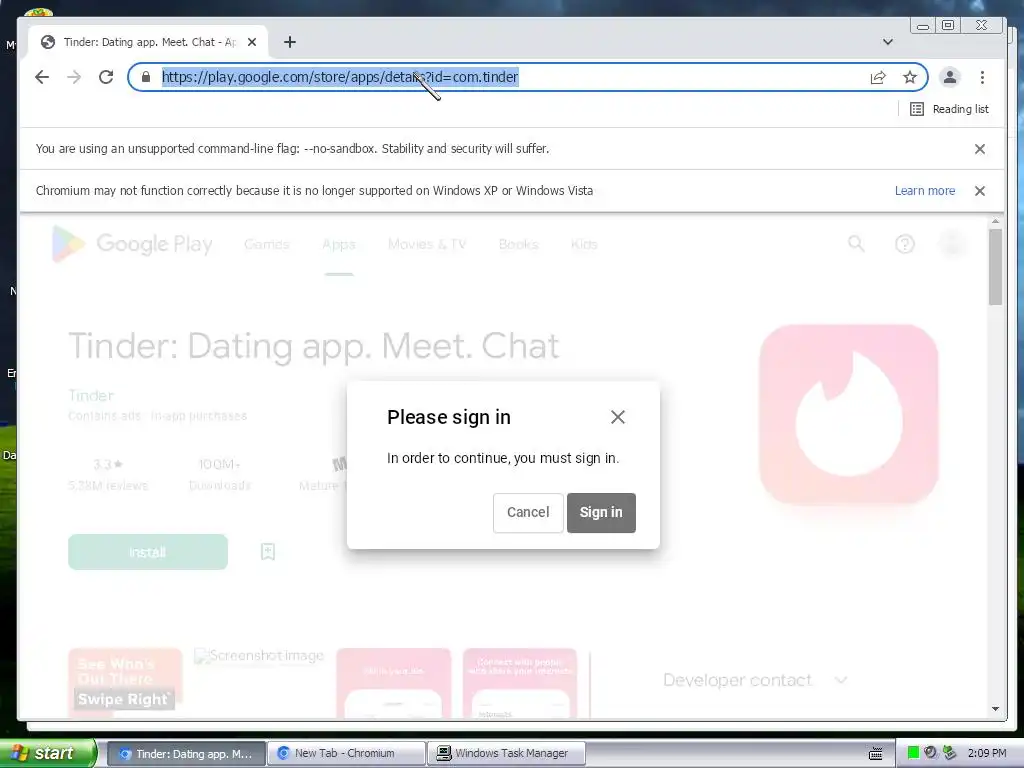Click the 3.3 star rating text

click(x=108, y=464)
